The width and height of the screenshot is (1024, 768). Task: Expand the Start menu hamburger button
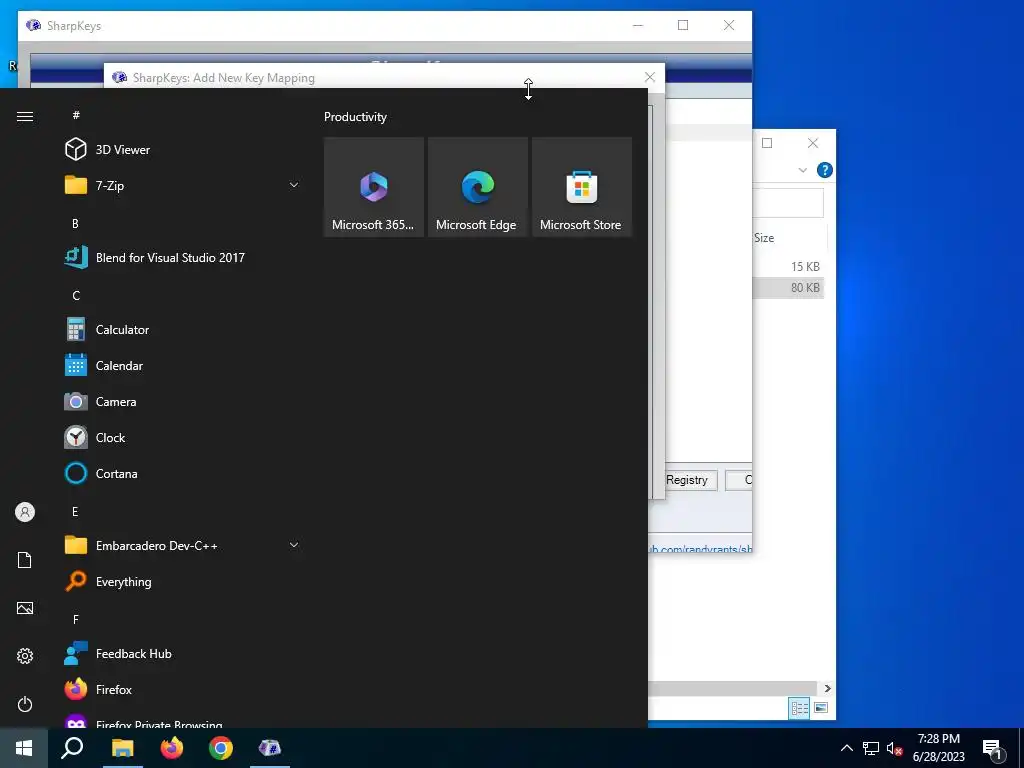click(25, 116)
